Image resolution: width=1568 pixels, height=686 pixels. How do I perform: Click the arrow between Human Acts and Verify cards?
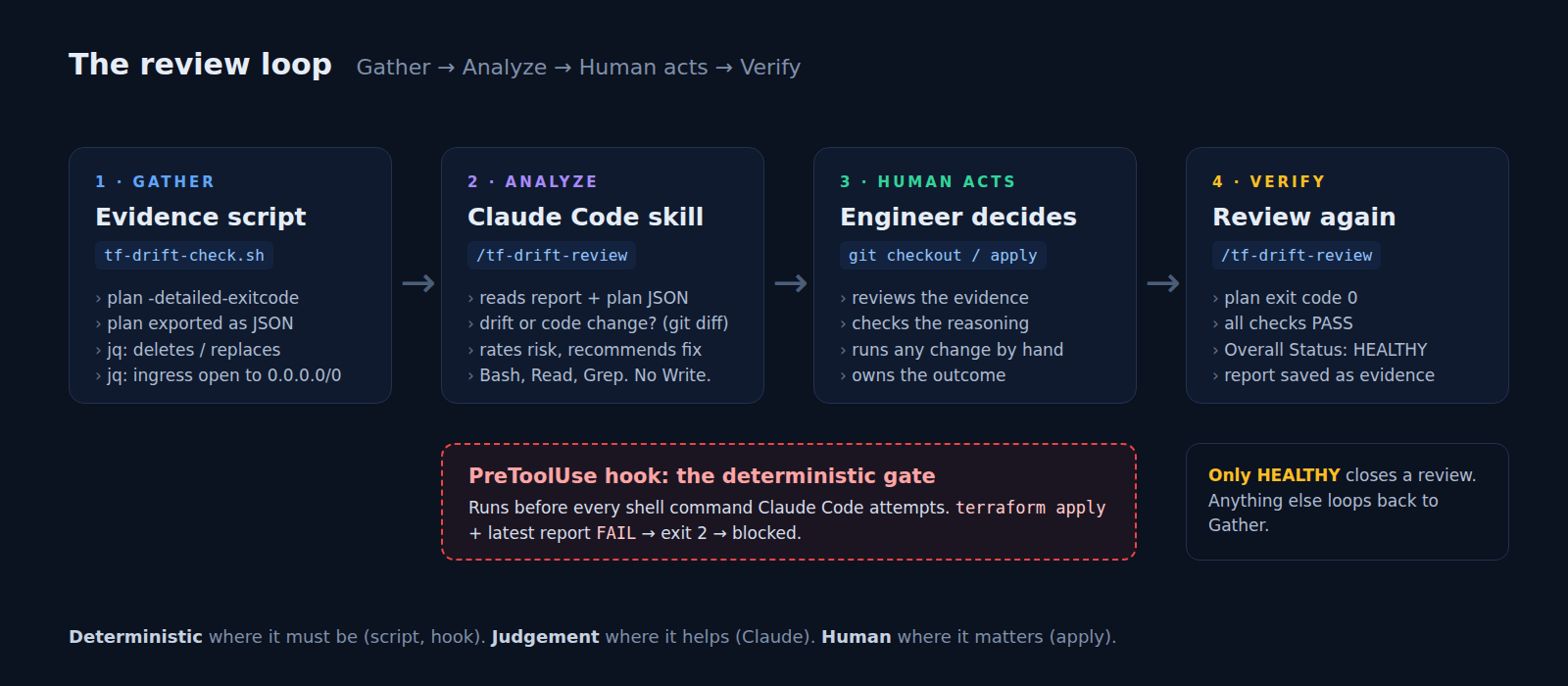click(1162, 283)
